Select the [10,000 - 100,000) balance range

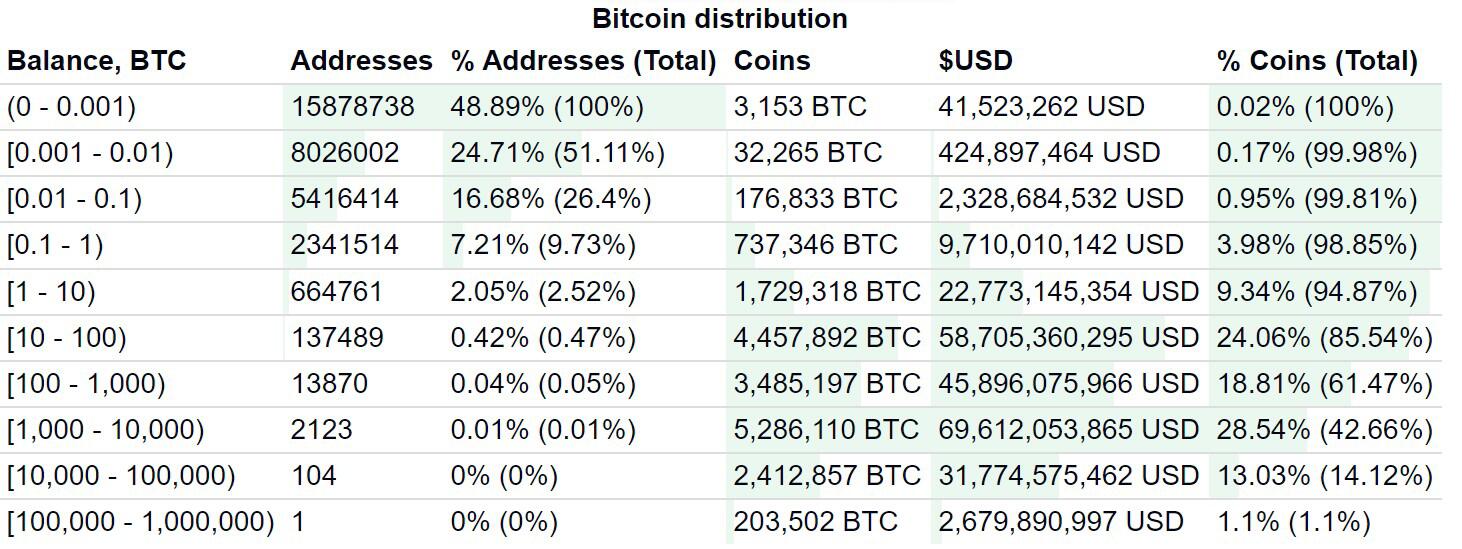coord(121,476)
